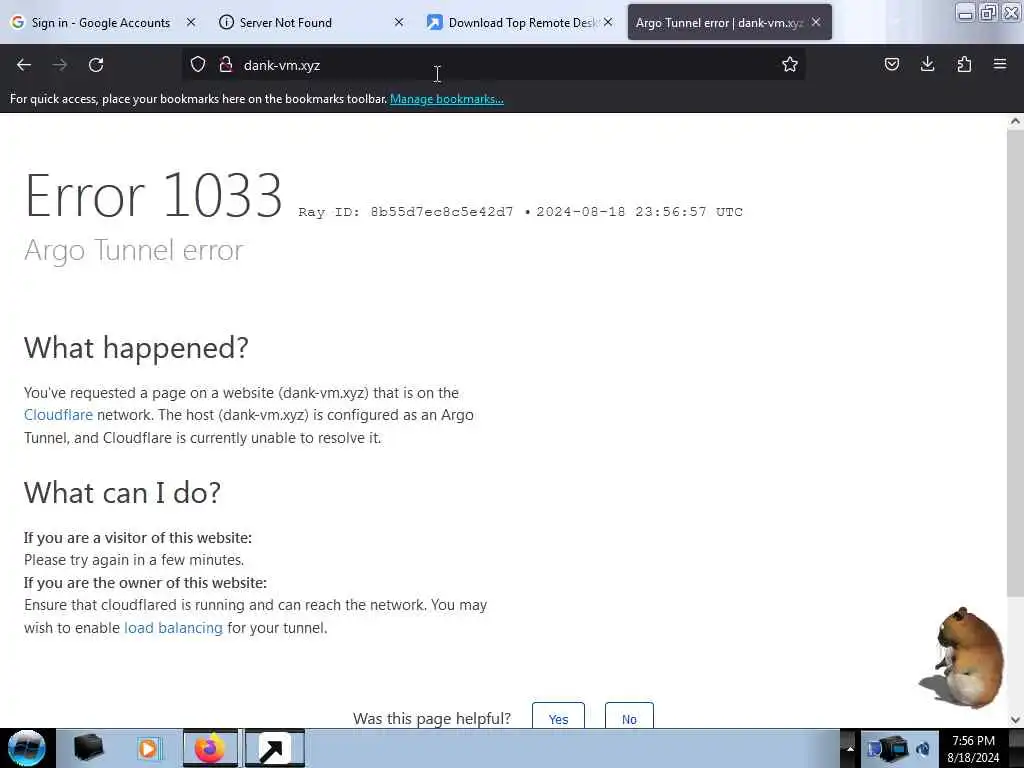Close the Sign in Google Accounts tab
Image resolution: width=1024 pixels, height=768 pixels.
pyautogui.click(x=191, y=22)
